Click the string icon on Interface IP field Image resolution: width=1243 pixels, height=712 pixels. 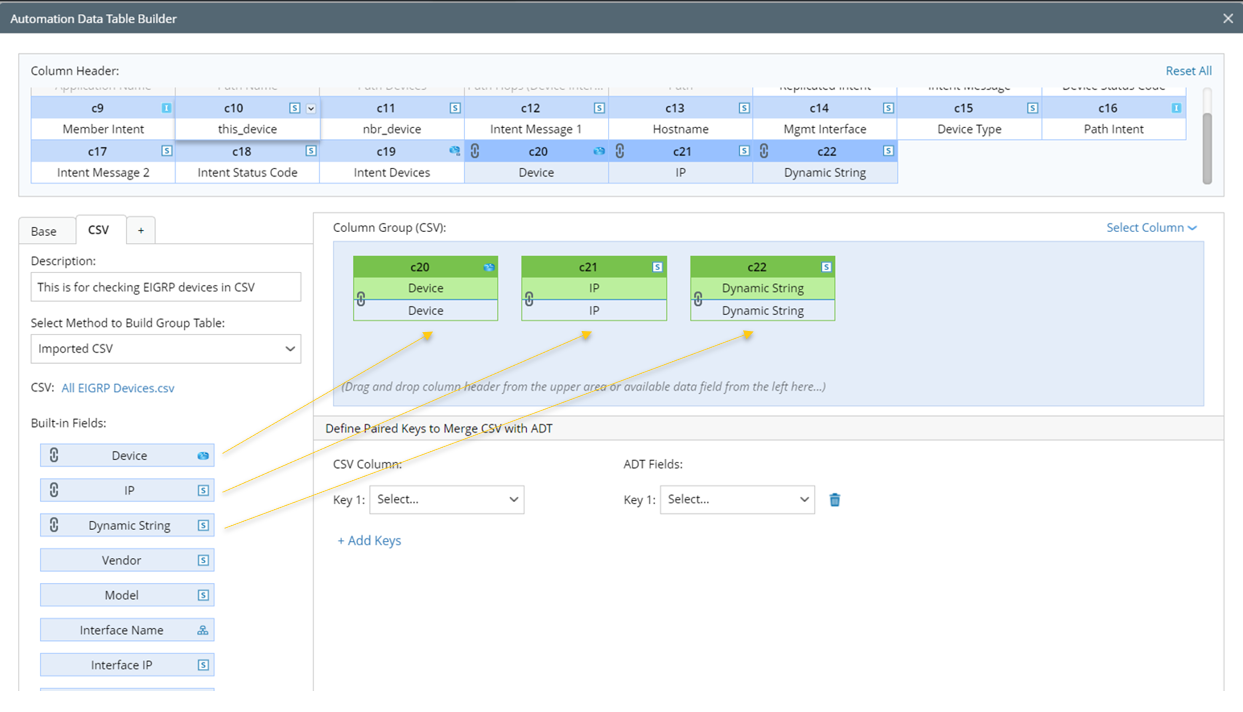pos(203,665)
